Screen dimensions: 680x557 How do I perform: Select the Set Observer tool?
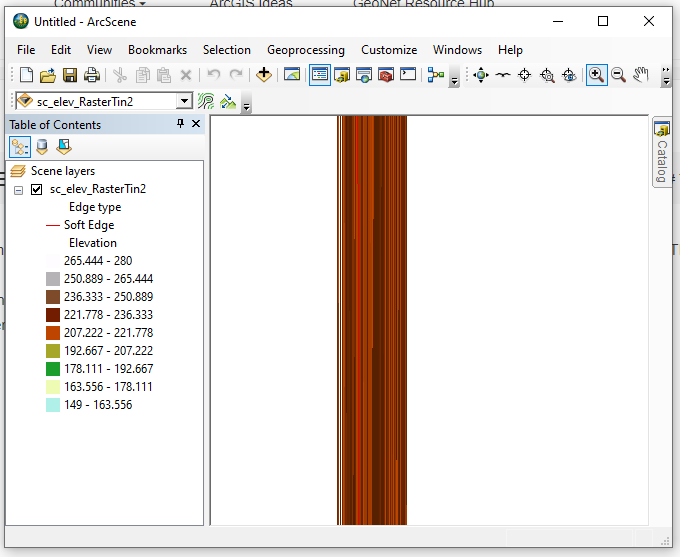point(569,75)
